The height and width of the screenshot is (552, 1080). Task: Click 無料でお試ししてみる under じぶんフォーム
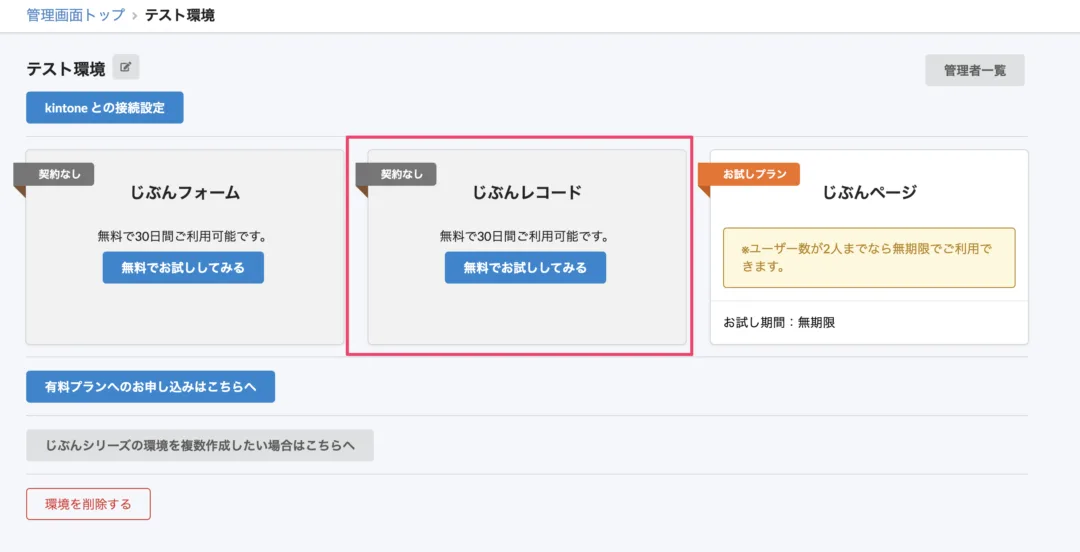tap(183, 267)
